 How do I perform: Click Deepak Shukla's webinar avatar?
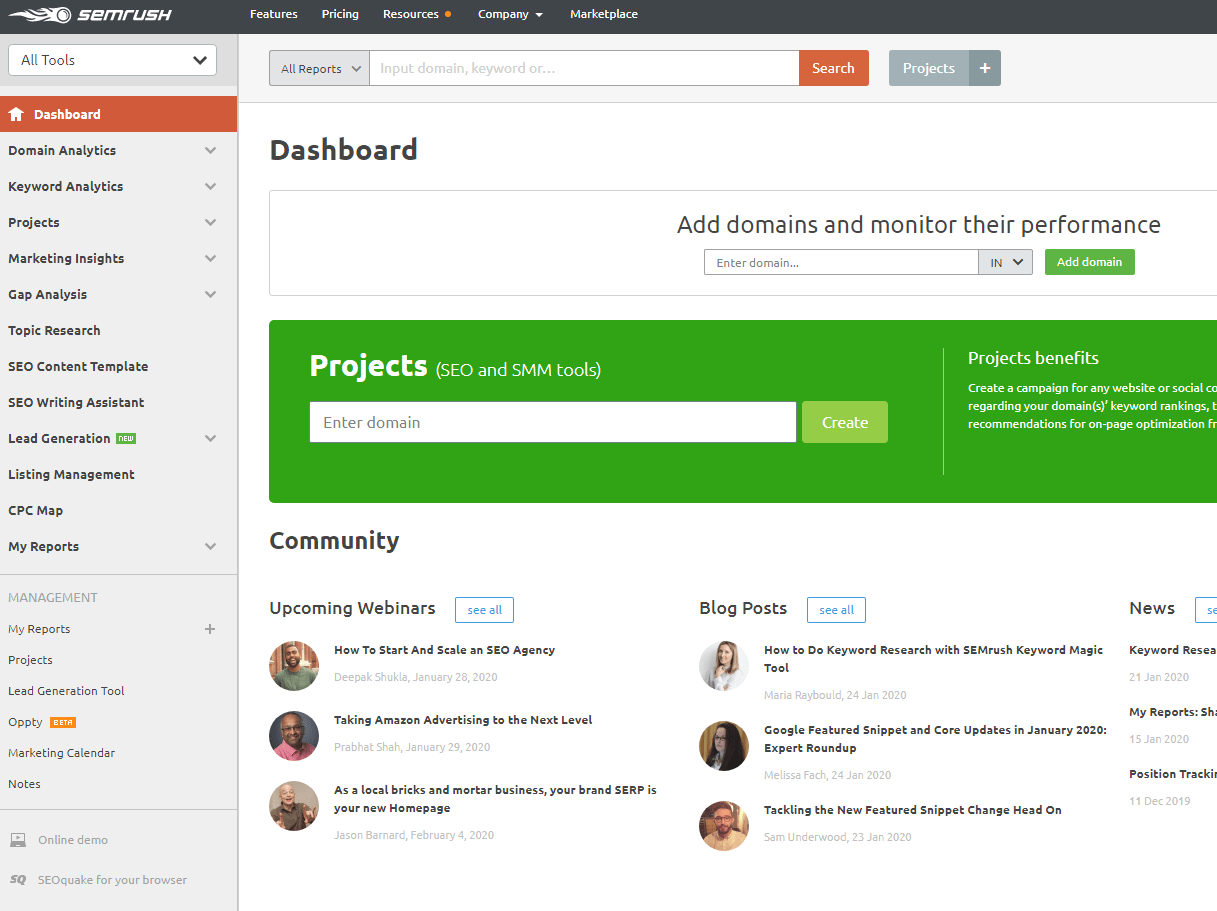tap(294, 666)
